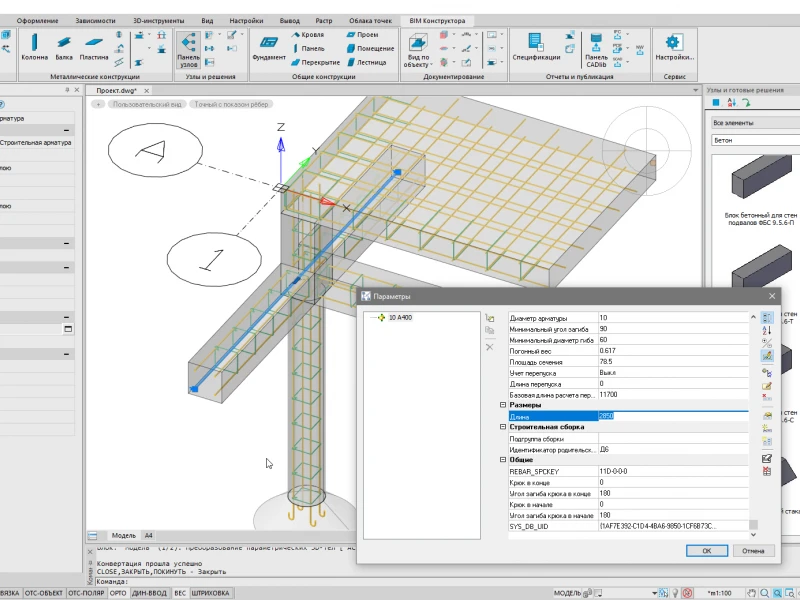Select the 10 A400 tree item

400,317
